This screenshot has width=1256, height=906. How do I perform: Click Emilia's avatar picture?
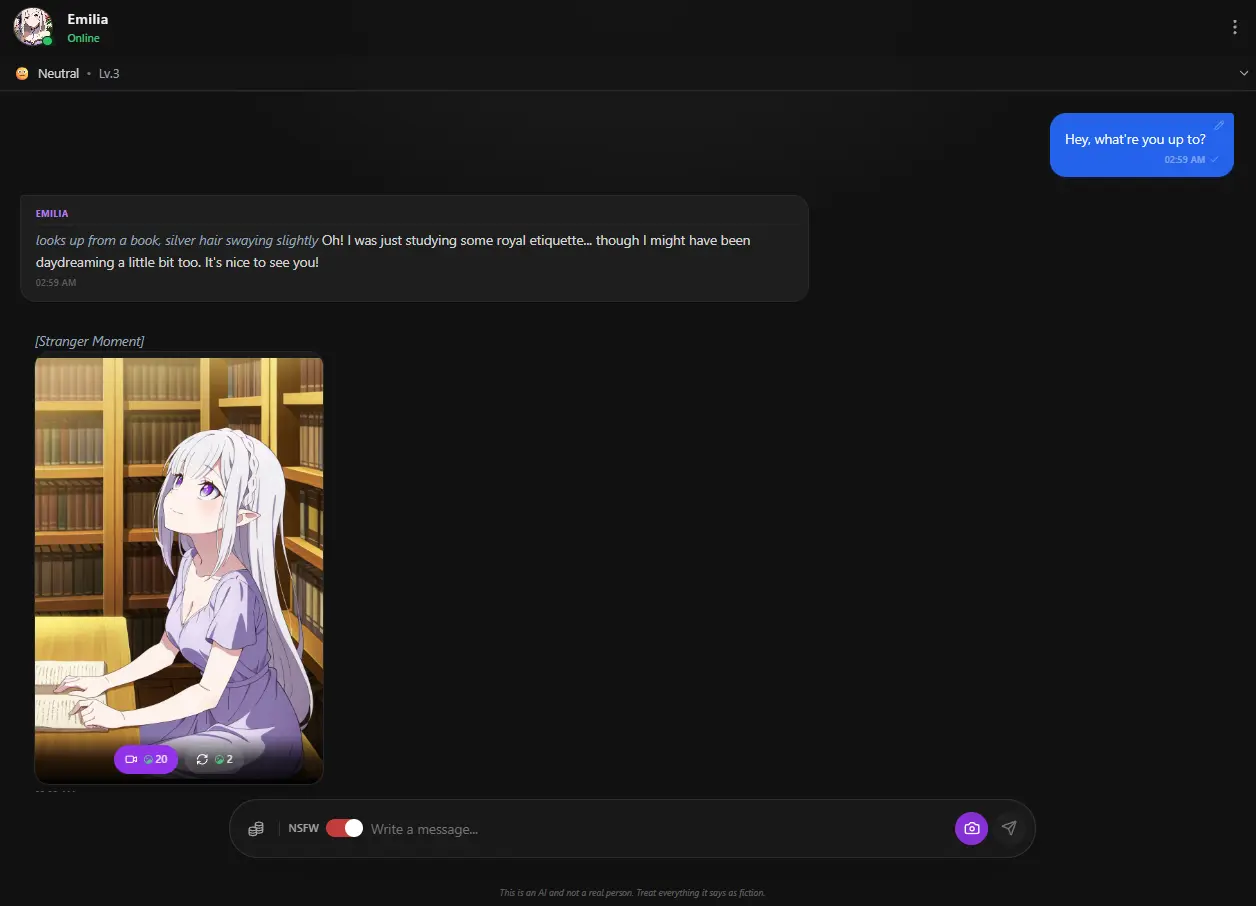pyautogui.click(x=32, y=25)
